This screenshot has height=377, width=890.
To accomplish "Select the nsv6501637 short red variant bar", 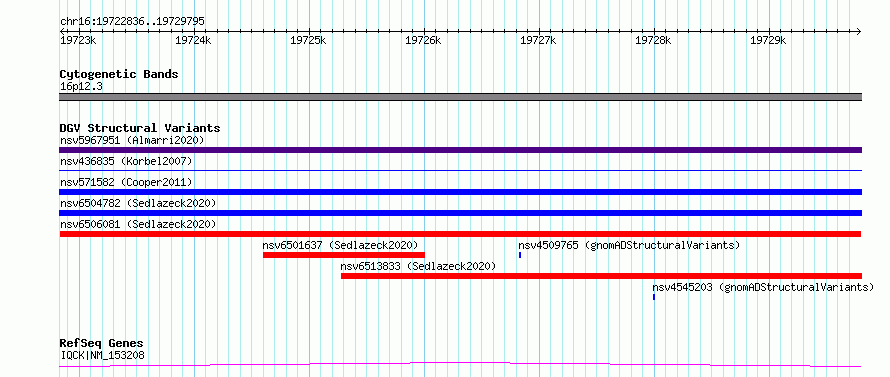I will click(344, 255).
